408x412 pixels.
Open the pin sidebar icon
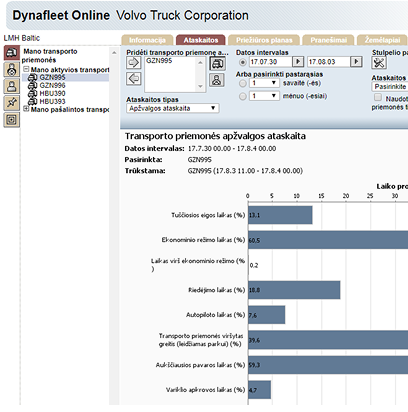12,103
